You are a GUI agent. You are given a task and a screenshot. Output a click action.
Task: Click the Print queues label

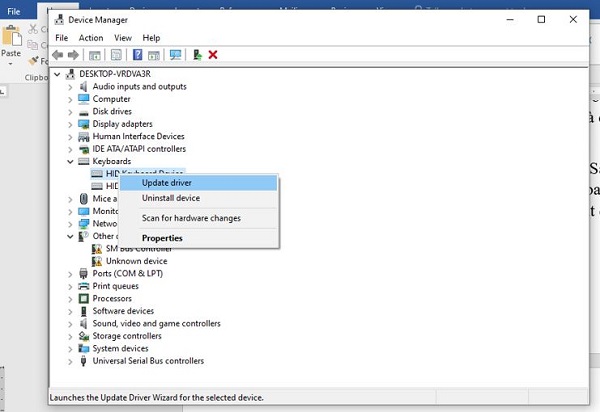[116, 286]
